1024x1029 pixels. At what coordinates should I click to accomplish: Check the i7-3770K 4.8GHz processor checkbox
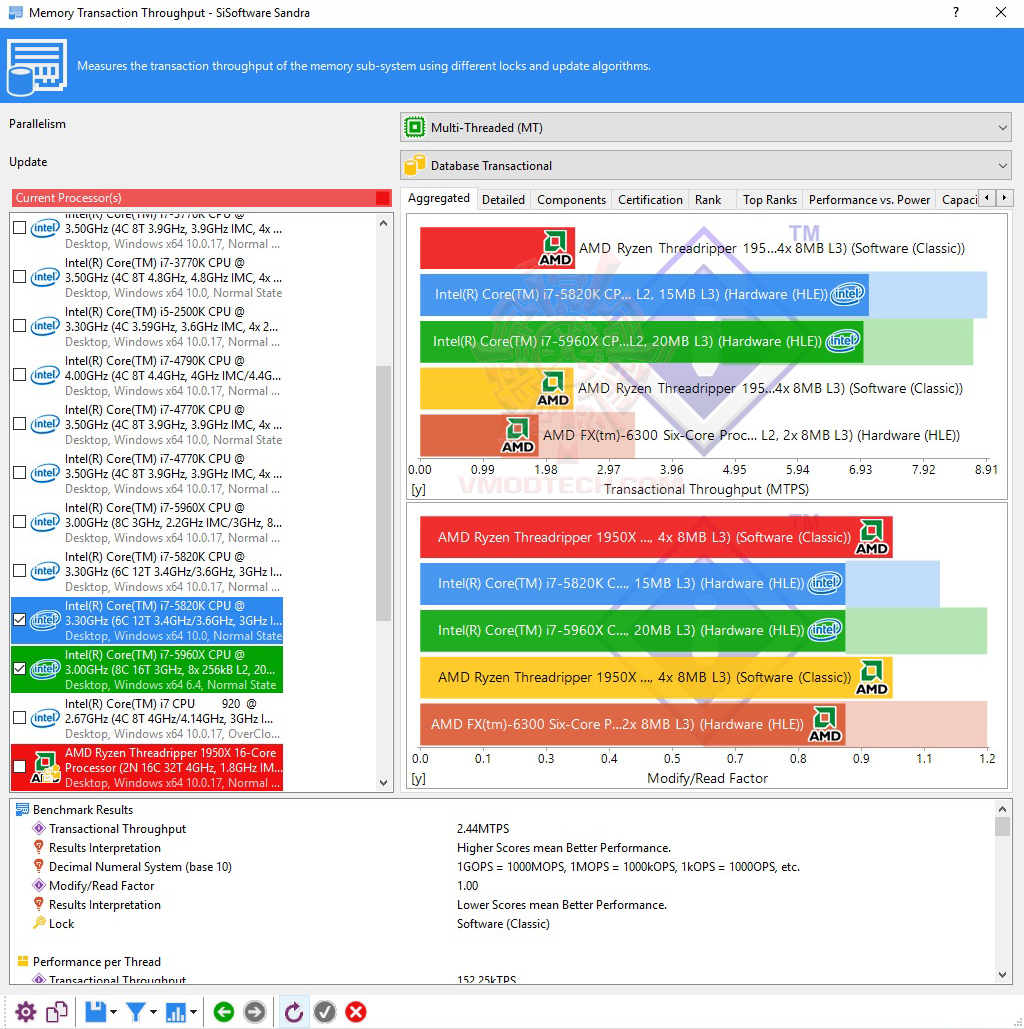tap(20, 277)
